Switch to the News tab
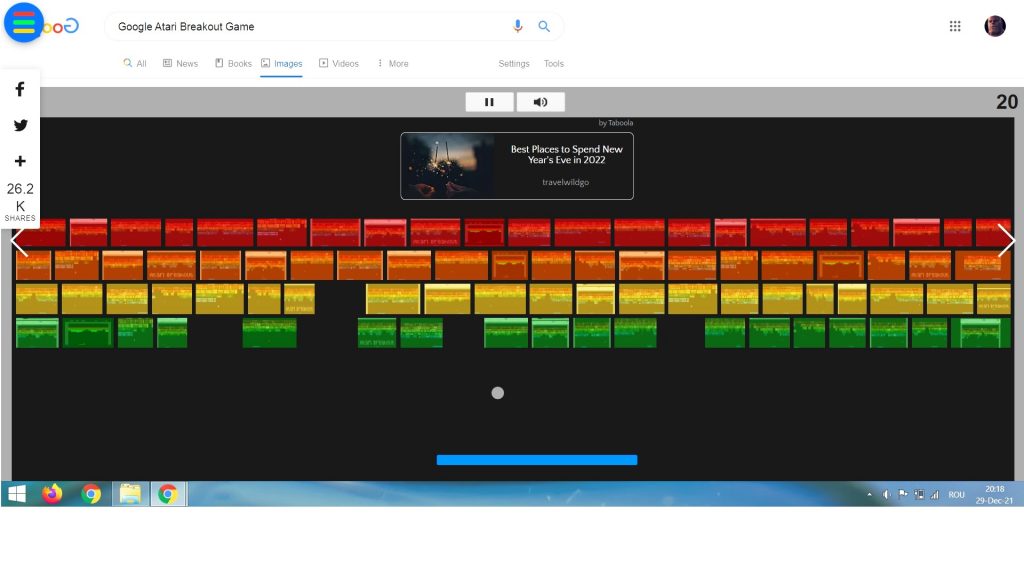Image resolution: width=1024 pixels, height=576 pixels. point(180,63)
